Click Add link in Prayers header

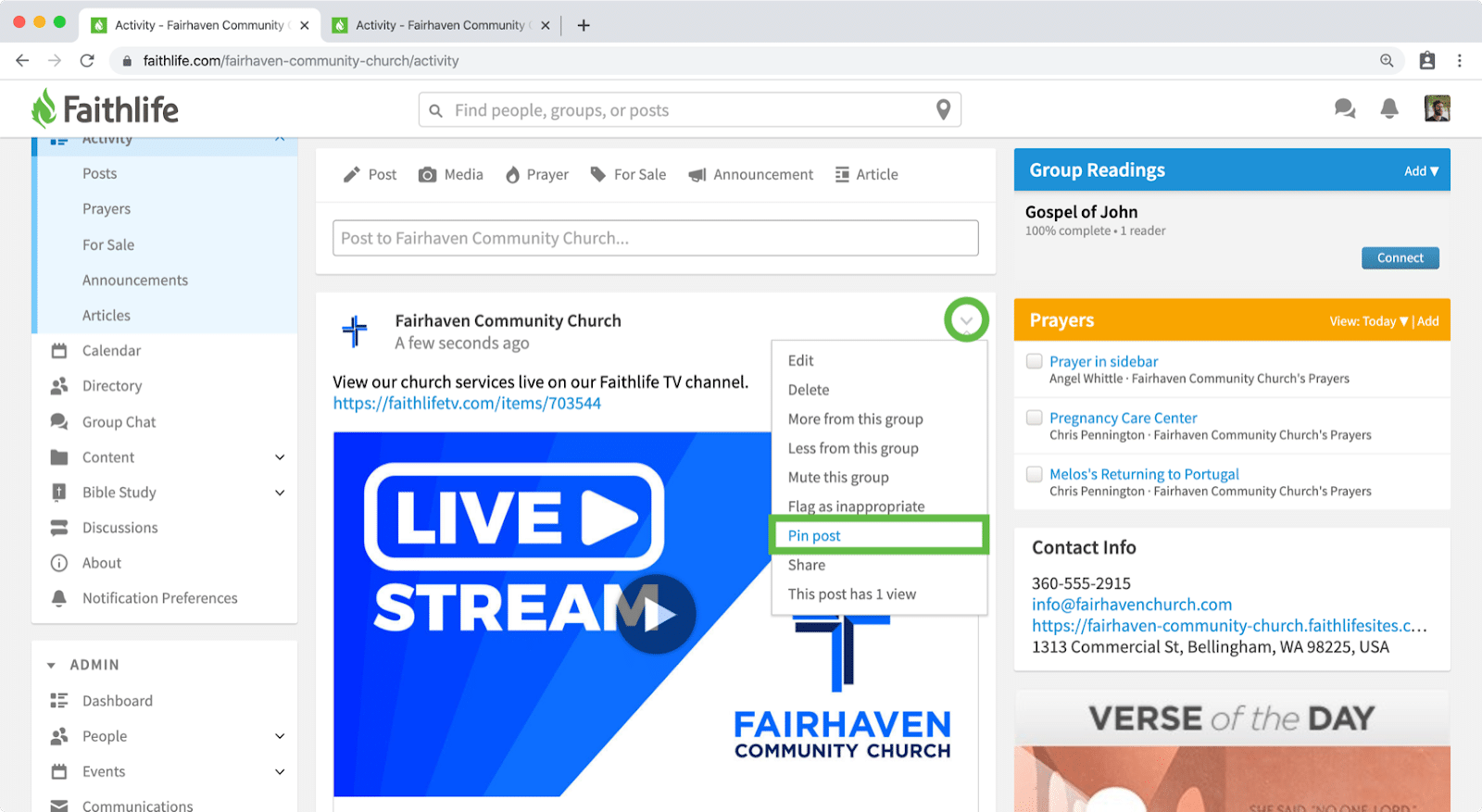point(1428,321)
